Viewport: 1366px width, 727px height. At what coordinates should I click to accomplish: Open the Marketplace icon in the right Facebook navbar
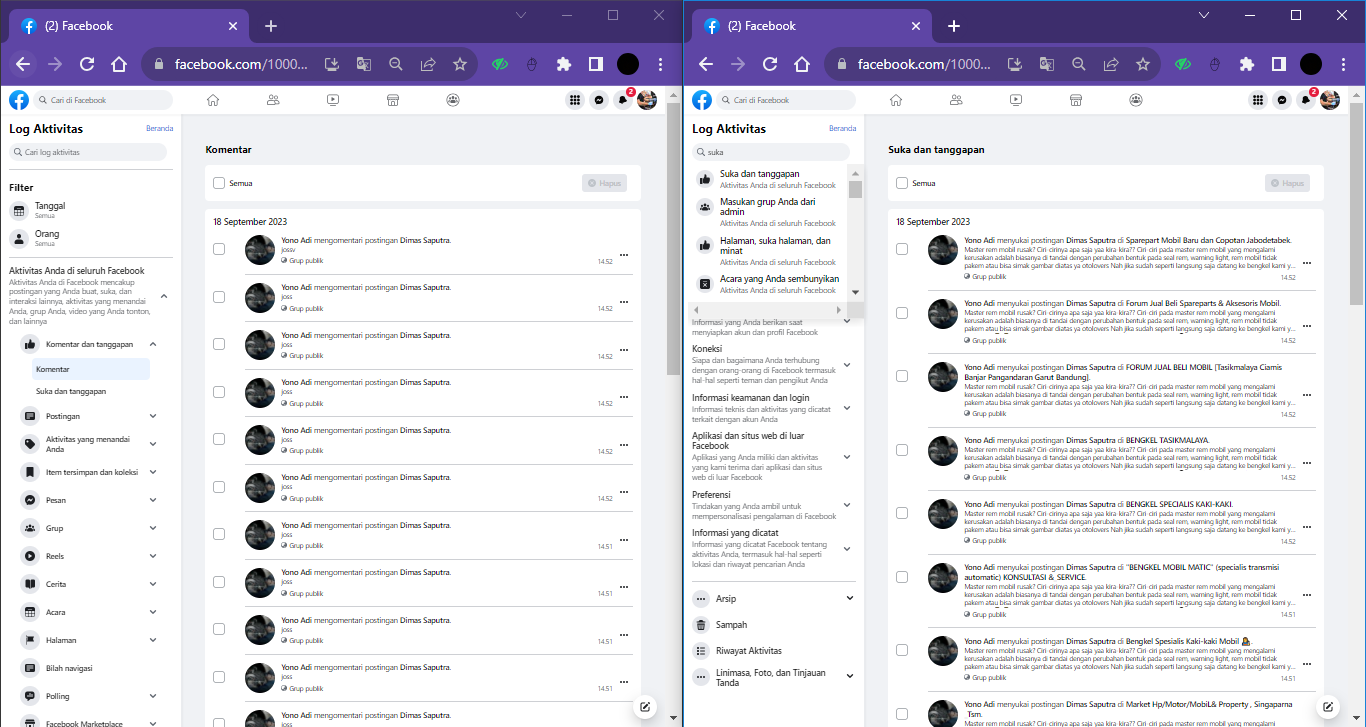click(1076, 100)
